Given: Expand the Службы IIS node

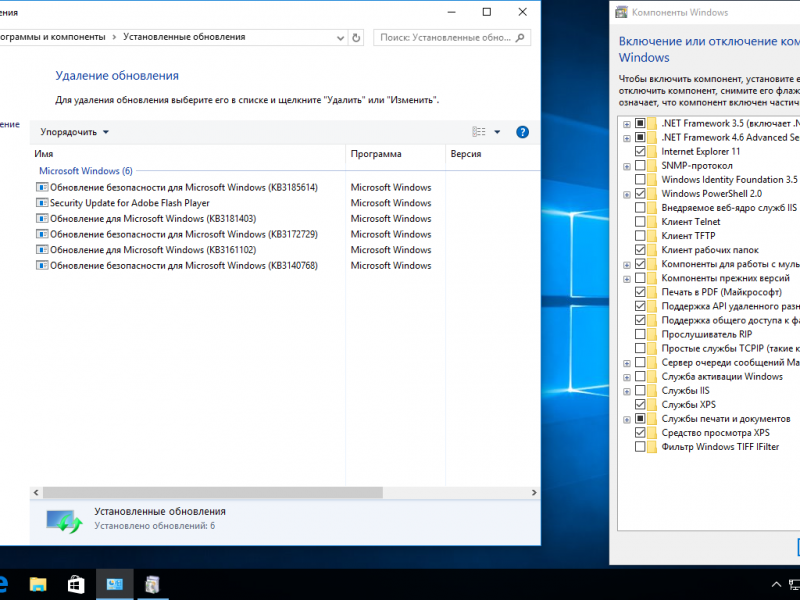Looking at the screenshot, I should pyautogui.click(x=627, y=391).
